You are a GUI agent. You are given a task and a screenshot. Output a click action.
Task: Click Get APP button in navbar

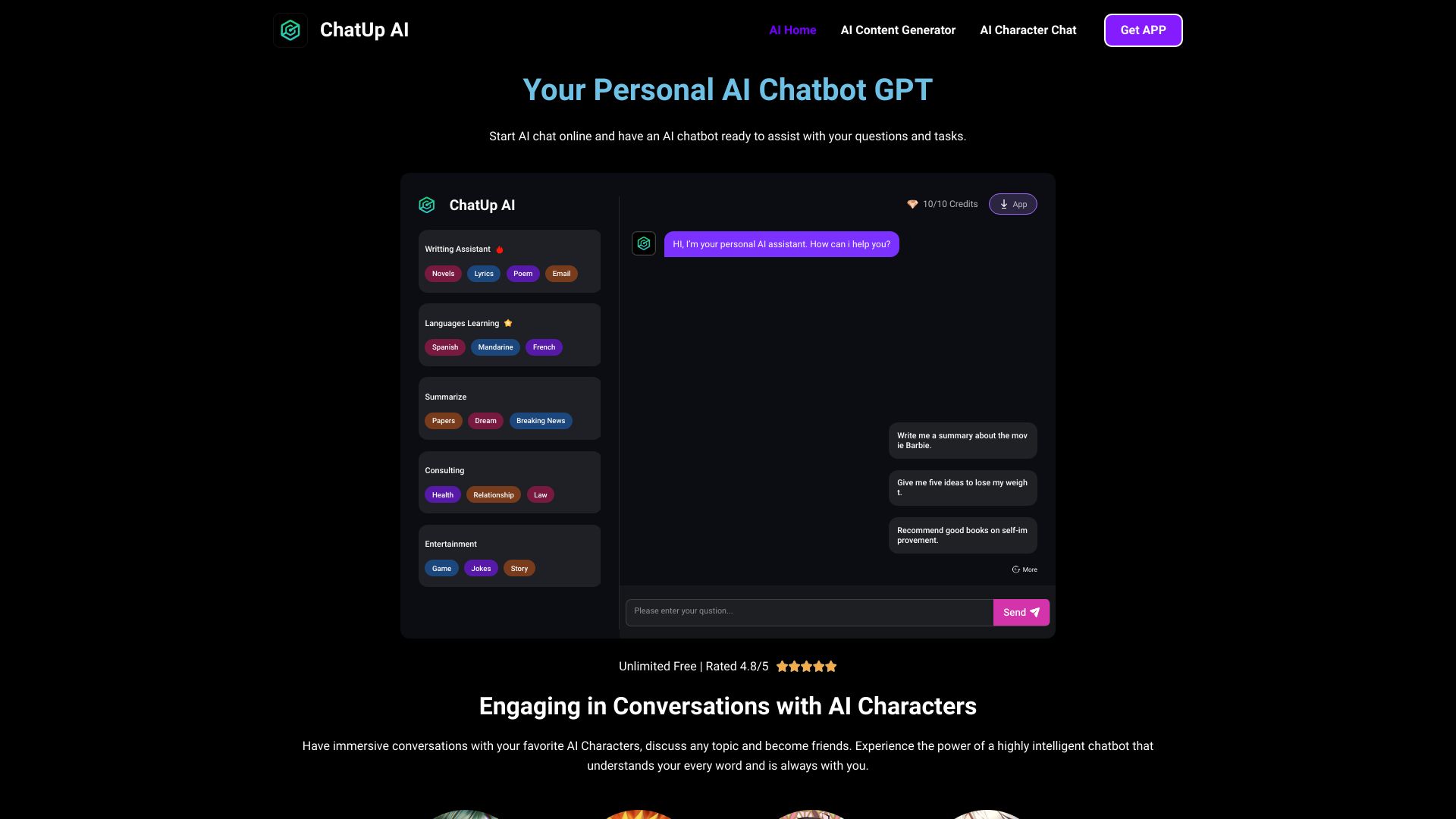(x=1143, y=30)
